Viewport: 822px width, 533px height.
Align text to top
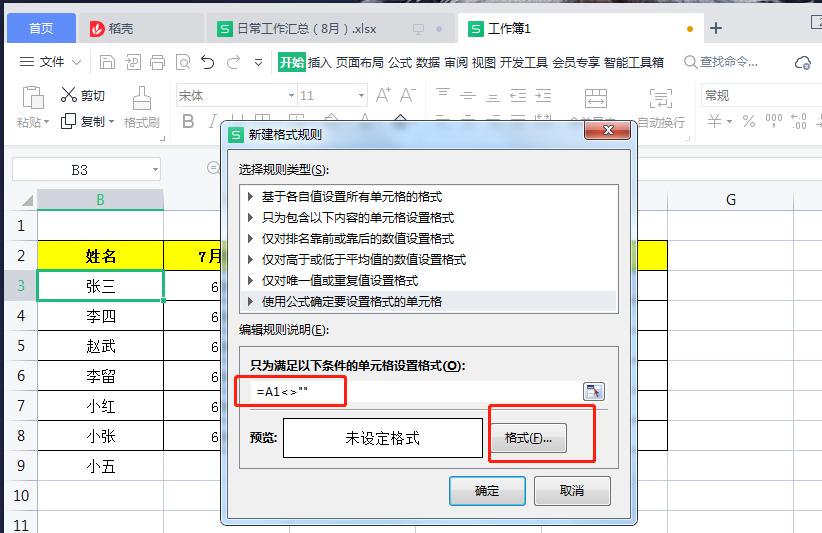click(x=443, y=93)
